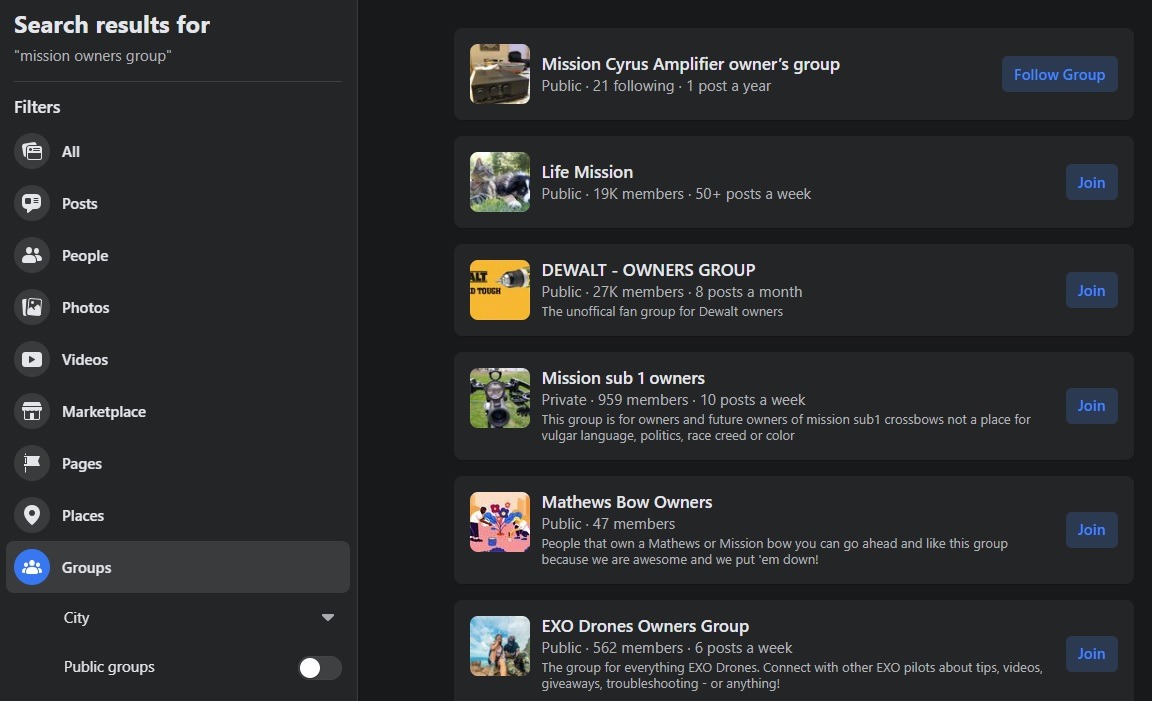Click "The unoffical fan group for Dewalt owners"
The height and width of the screenshot is (701, 1152).
pyautogui.click(x=662, y=312)
